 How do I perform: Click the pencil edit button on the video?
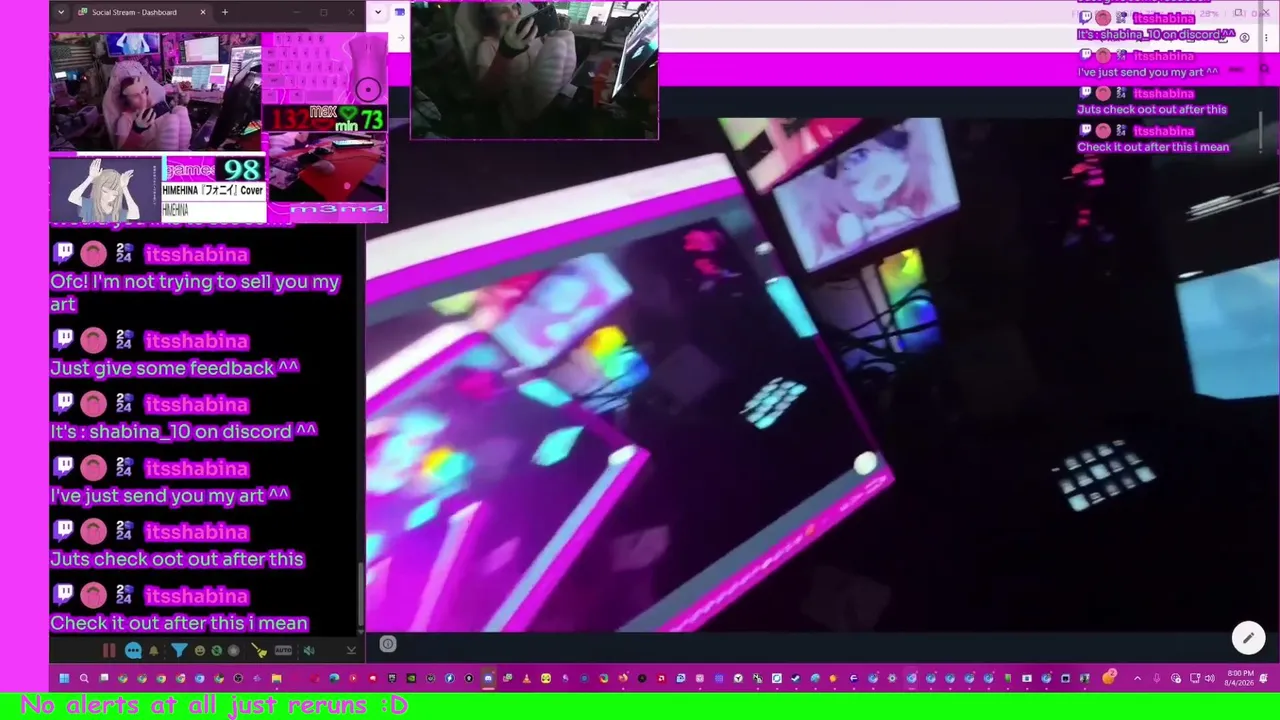coord(1248,638)
